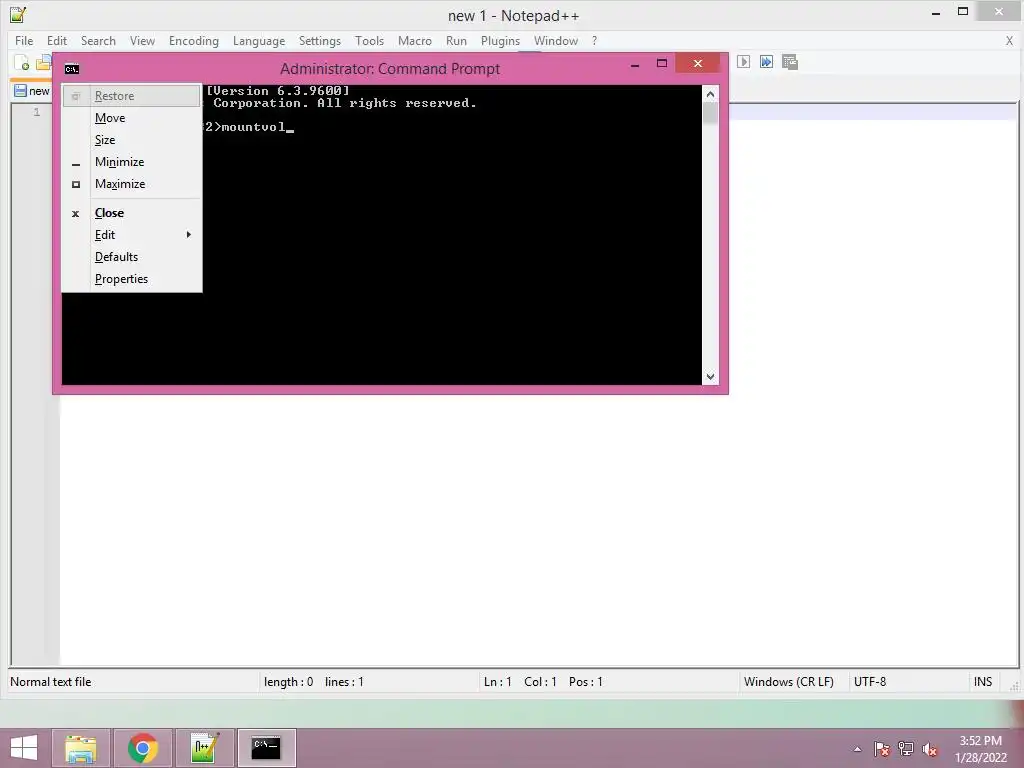Click the 'length : 0' status text

289,682
